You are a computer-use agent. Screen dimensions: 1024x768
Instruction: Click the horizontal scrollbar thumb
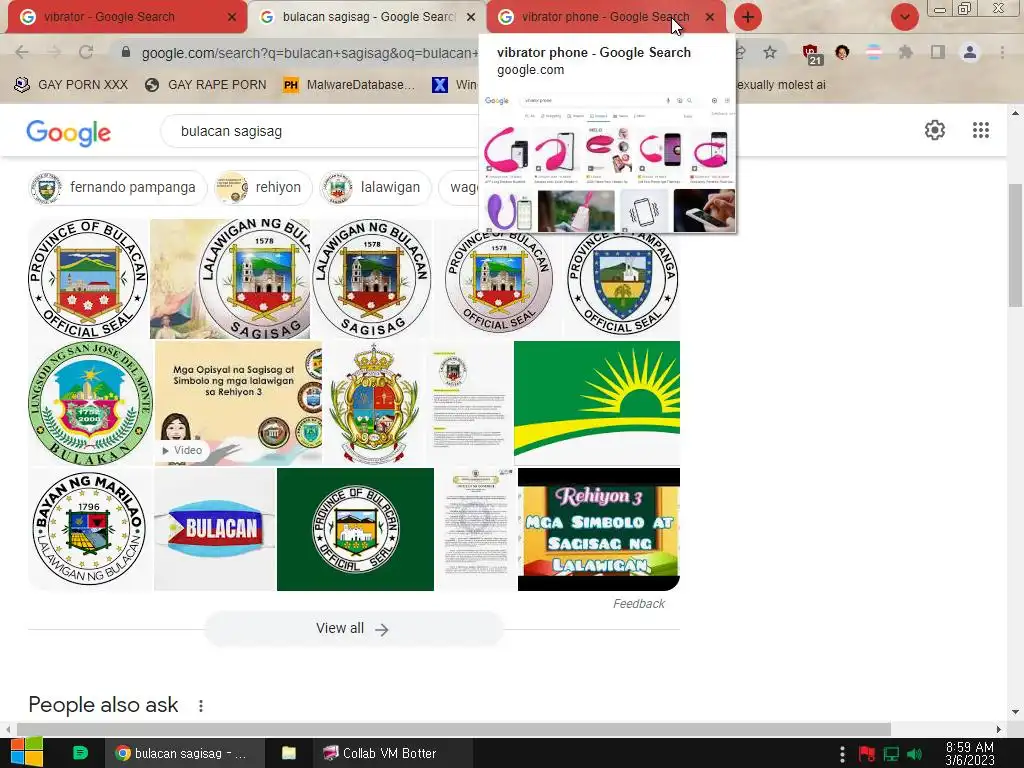[x=454, y=729]
